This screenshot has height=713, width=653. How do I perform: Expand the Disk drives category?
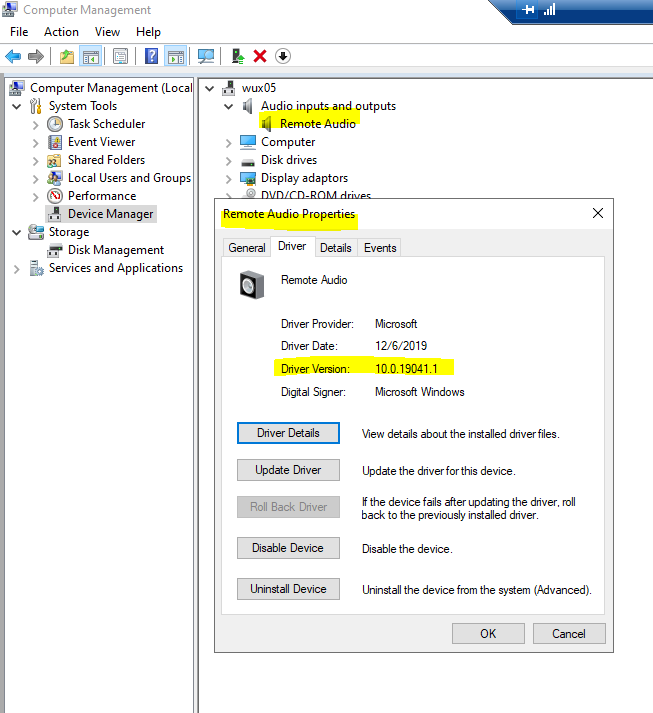coord(228,161)
